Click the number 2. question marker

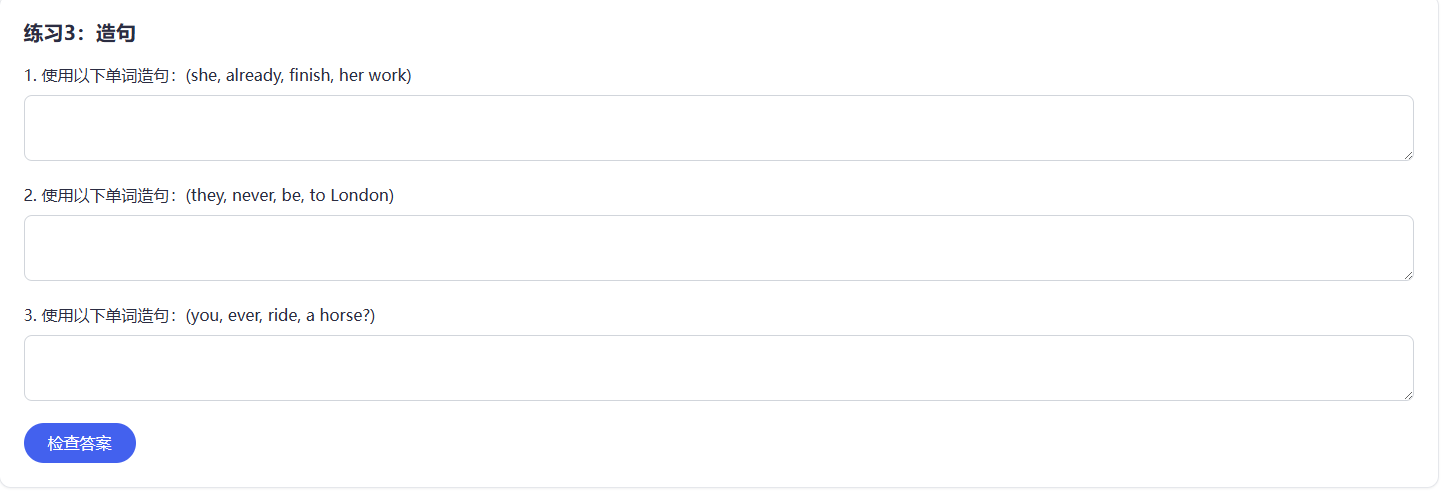tap(31, 195)
